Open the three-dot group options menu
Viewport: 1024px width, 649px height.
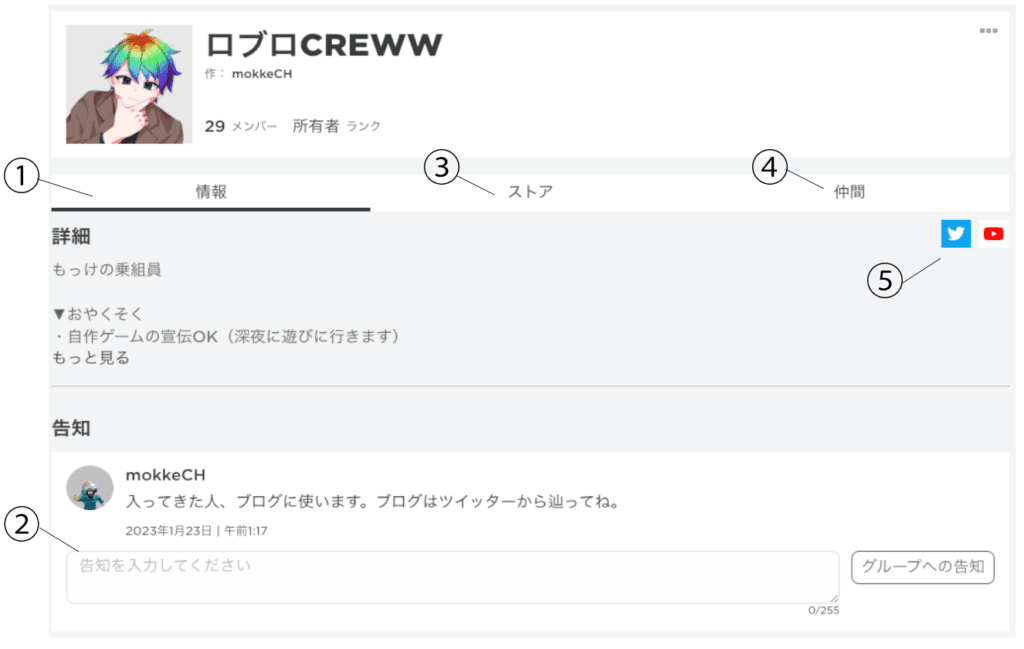[x=988, y=31]
